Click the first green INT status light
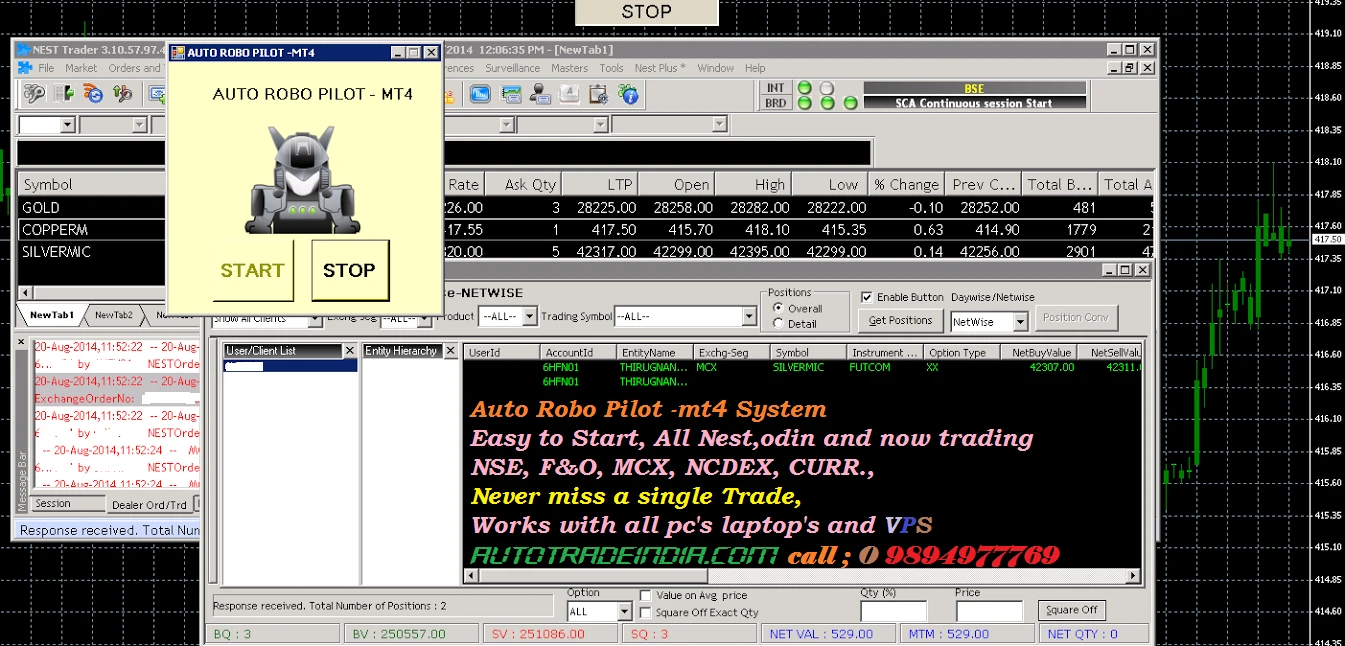 point(803,88)
